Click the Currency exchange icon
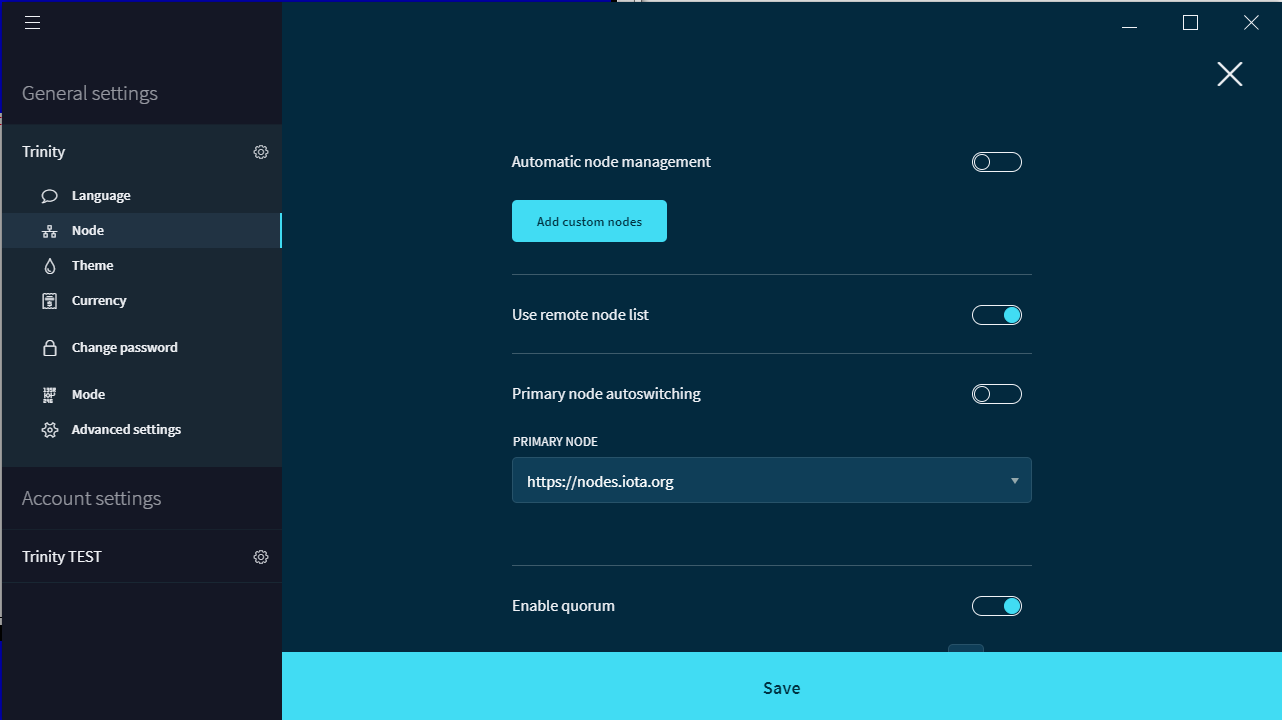This screenshot has width=1282, height=720. pos(48,300)
